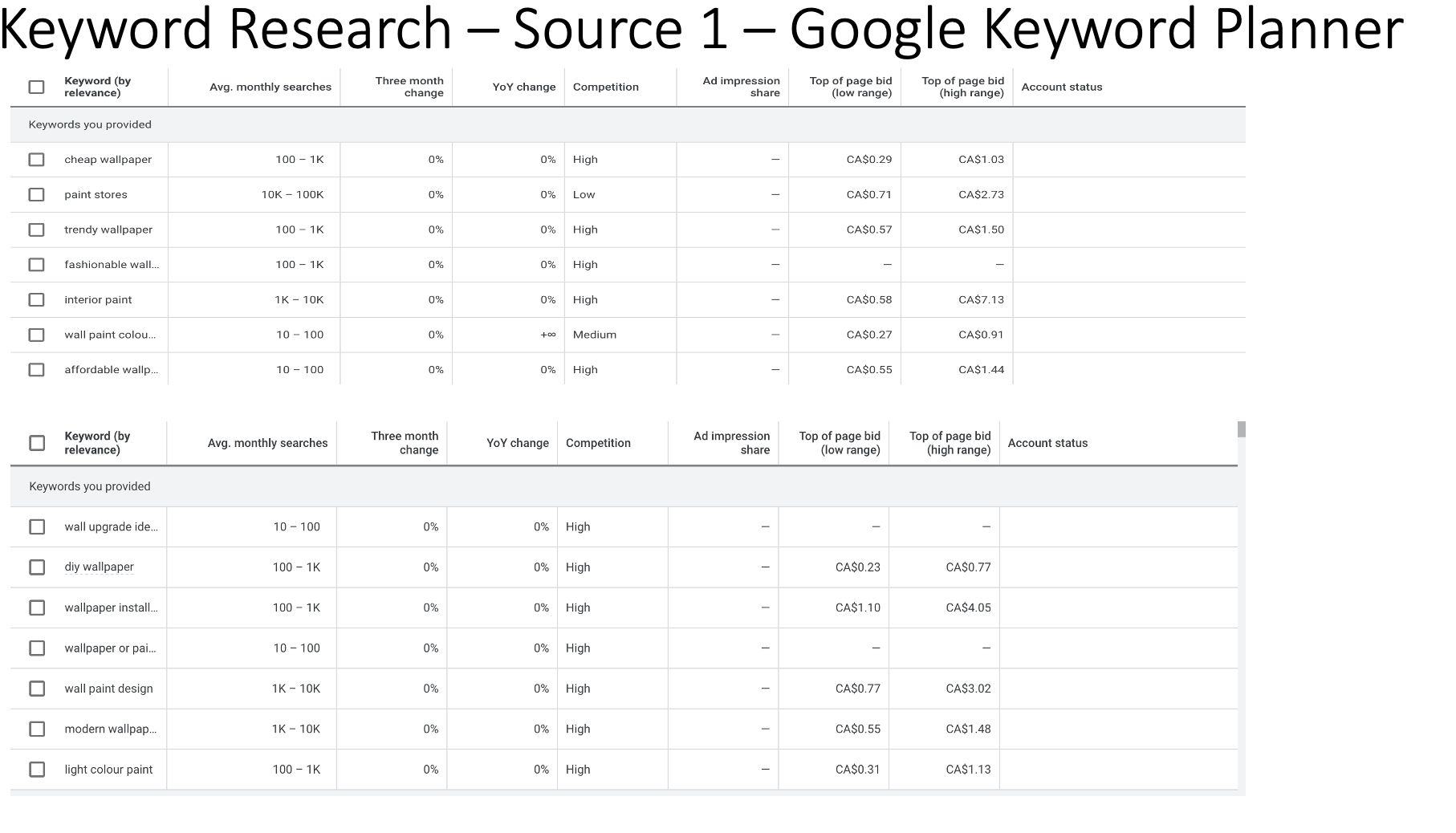Sort lower table by Avg. monthly searches
This screenshot has width=1456, height=833.
[x=267, y=443]
